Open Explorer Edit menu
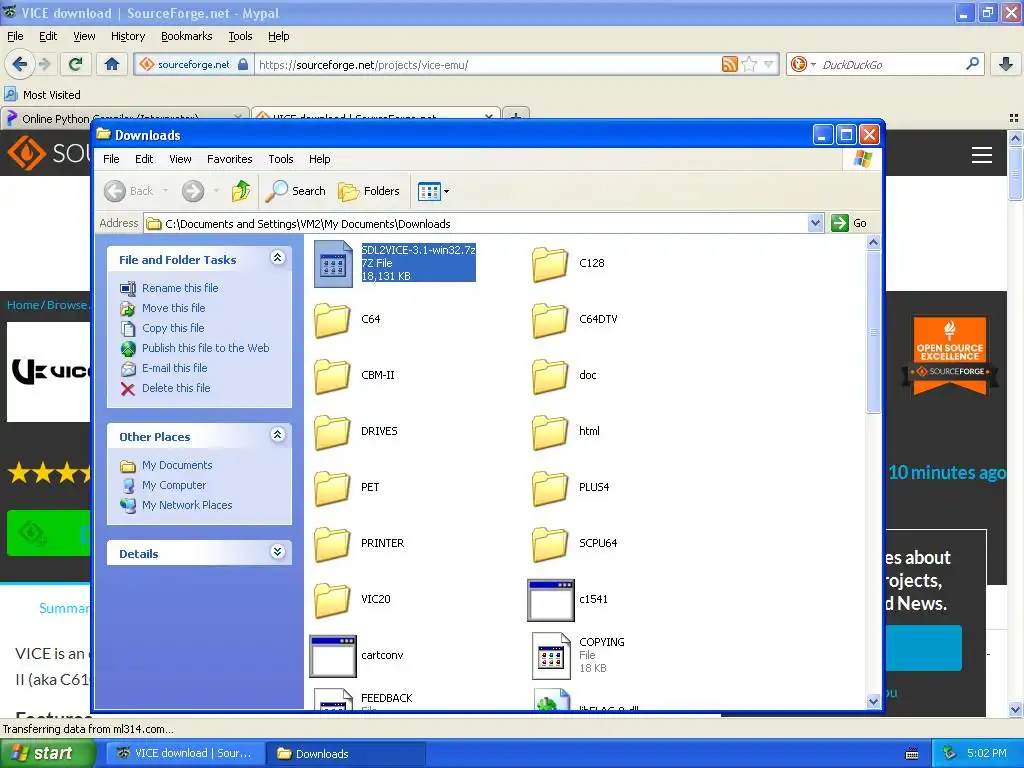Viewport: 1024px width, 768px height. 144,159
